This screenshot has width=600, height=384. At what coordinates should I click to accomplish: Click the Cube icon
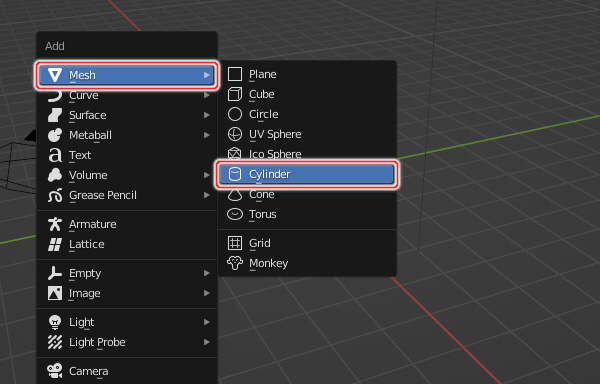point(235,94)
